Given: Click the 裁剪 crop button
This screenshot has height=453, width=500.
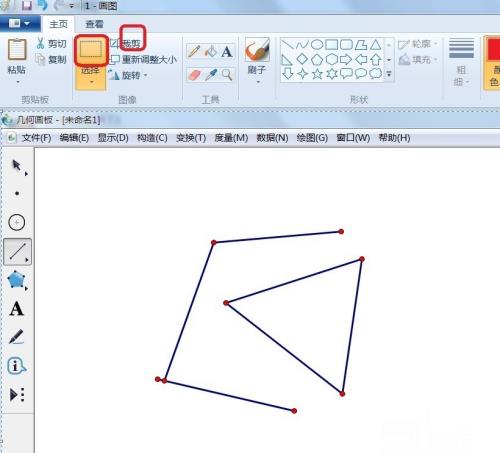Looking at the screenshot, I should coord(126,43).
